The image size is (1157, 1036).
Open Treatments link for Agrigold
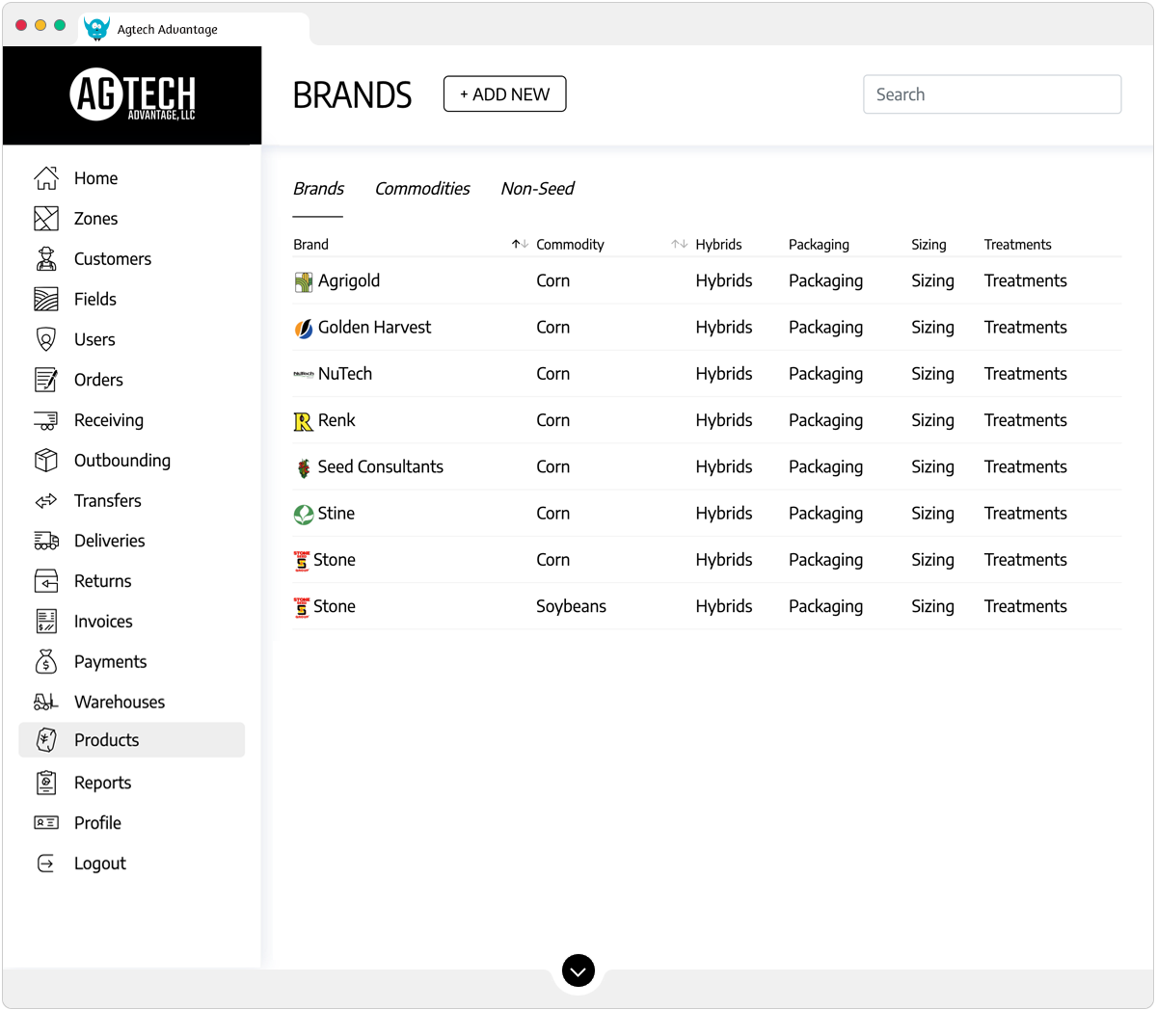click(x=1025, y=280)
